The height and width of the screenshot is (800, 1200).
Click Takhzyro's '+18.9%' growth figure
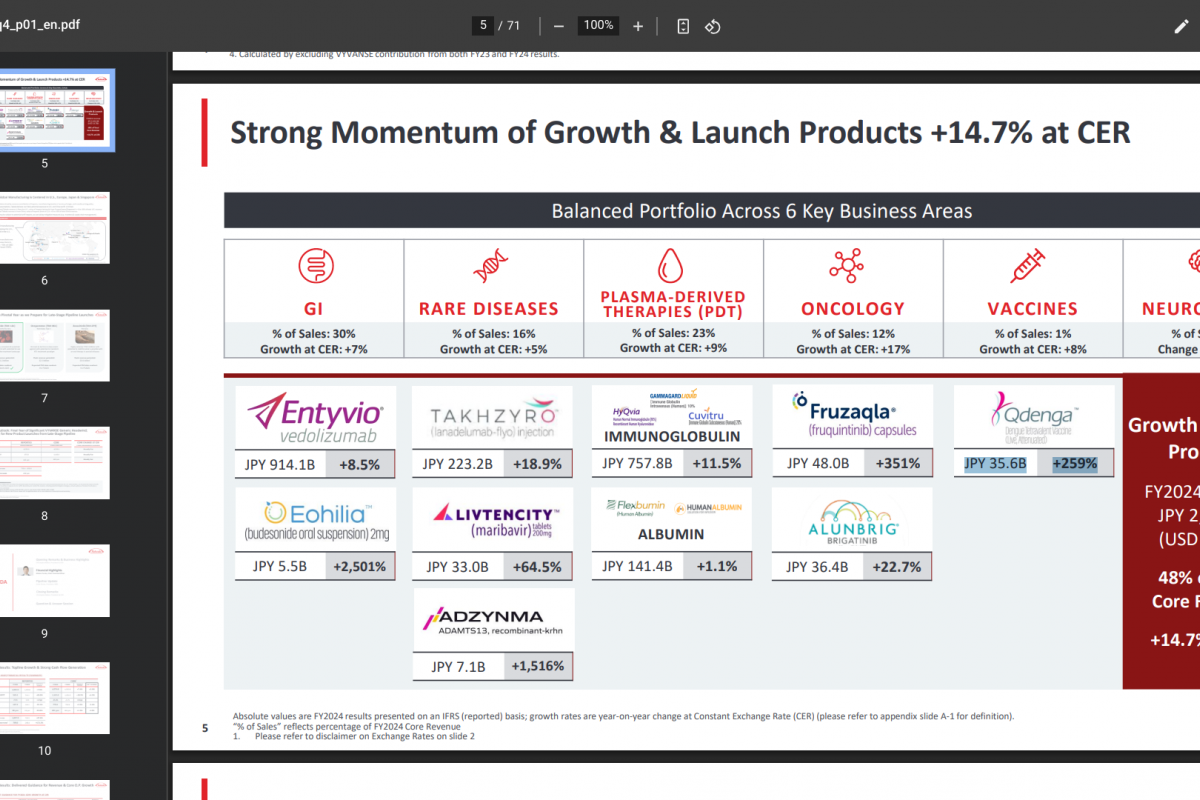(537, 464)
